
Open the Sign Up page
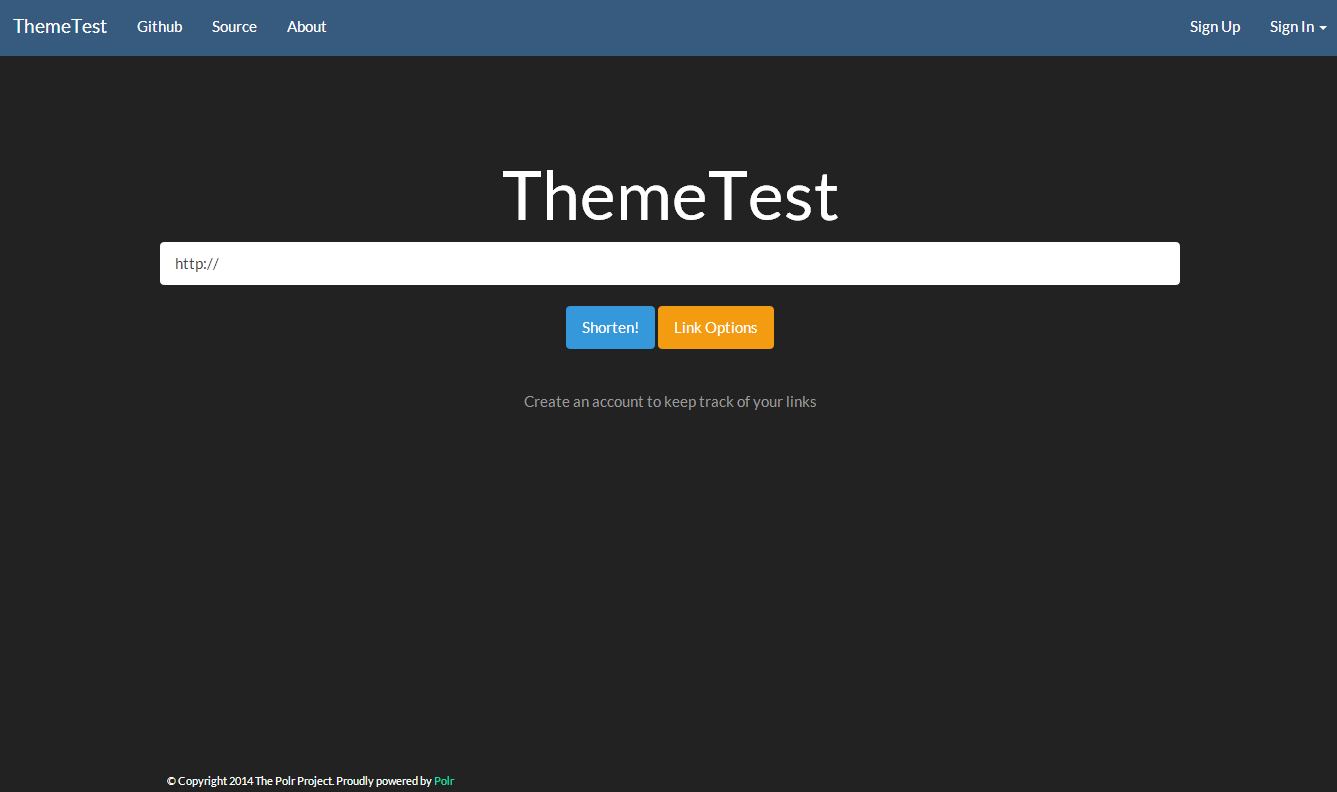(1215, 27)
